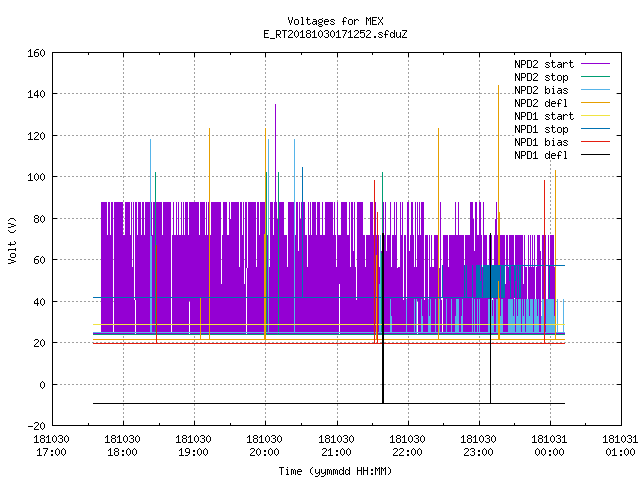This screenshot has height=480, width=640.
Task: Click the 140 y-axis tick label
Action: tap(36, 94)
